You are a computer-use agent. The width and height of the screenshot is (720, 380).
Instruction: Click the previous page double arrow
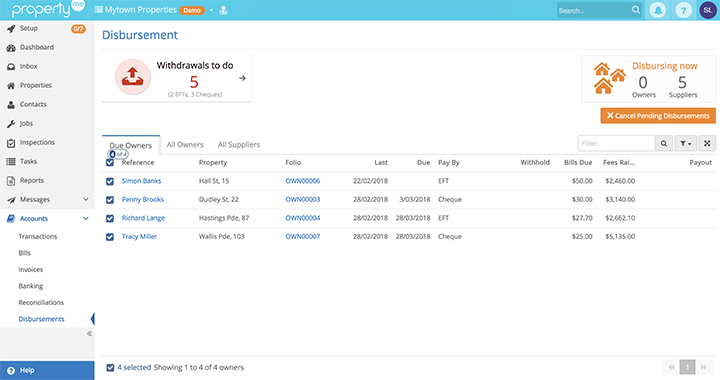[x=671, y=367]
